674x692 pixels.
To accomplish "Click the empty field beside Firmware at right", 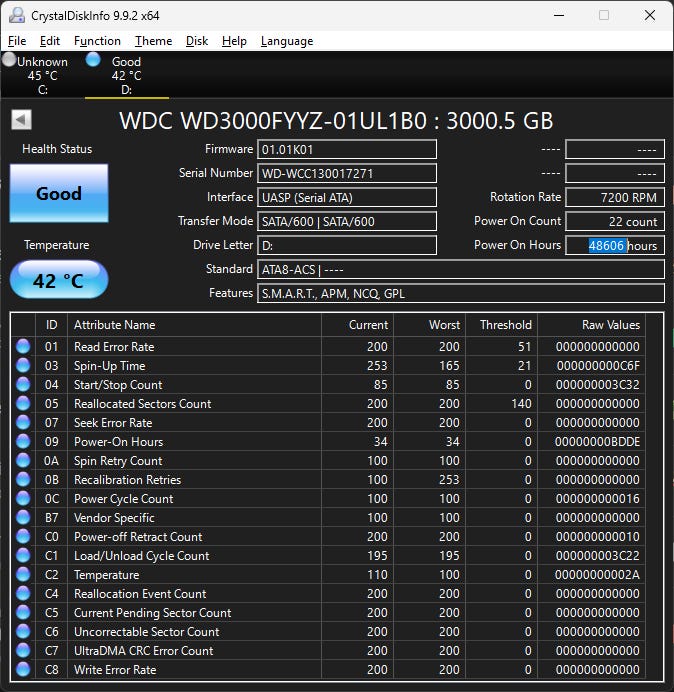I will (x=615, y=150).
